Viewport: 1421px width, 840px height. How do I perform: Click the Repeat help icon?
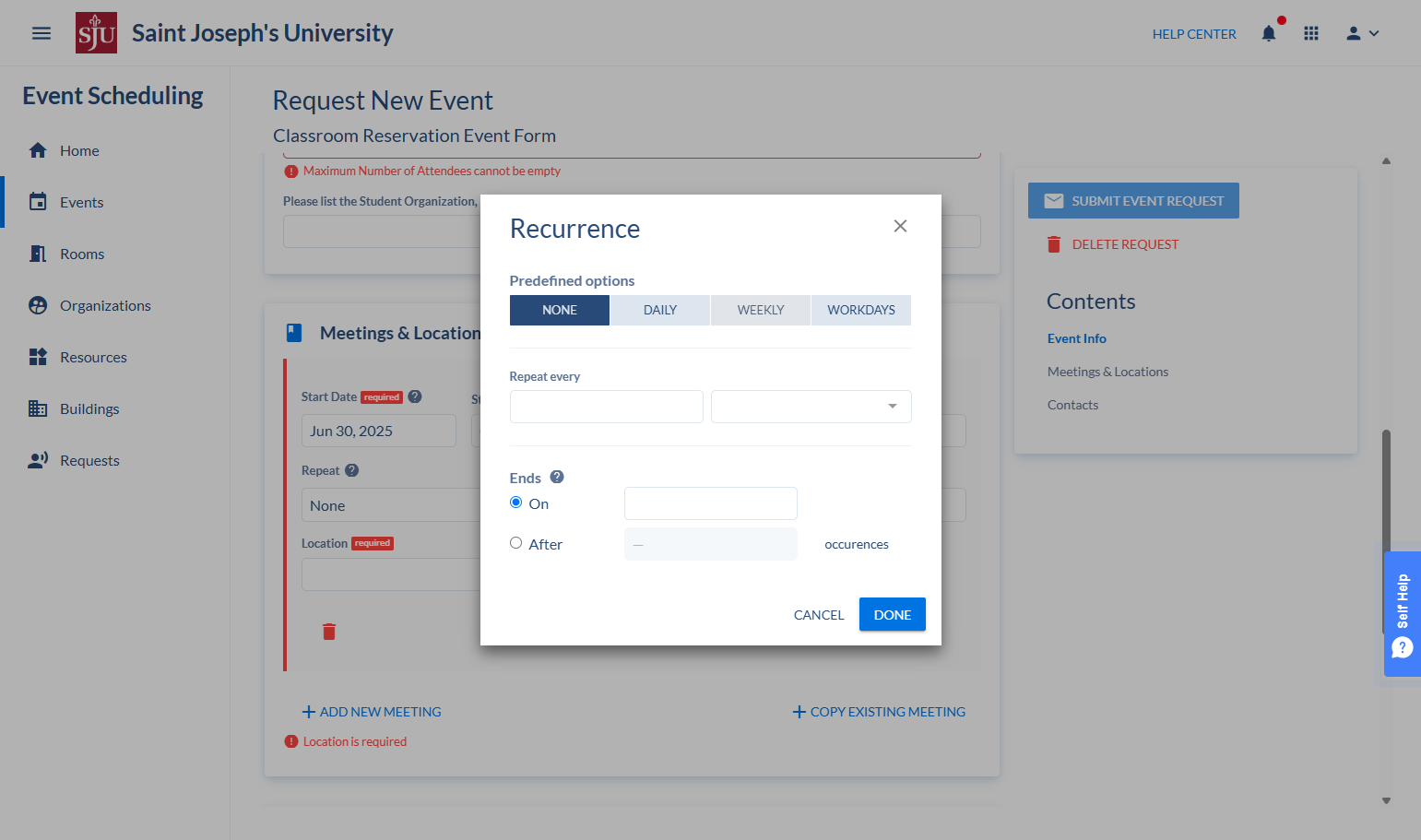point(352,470)
